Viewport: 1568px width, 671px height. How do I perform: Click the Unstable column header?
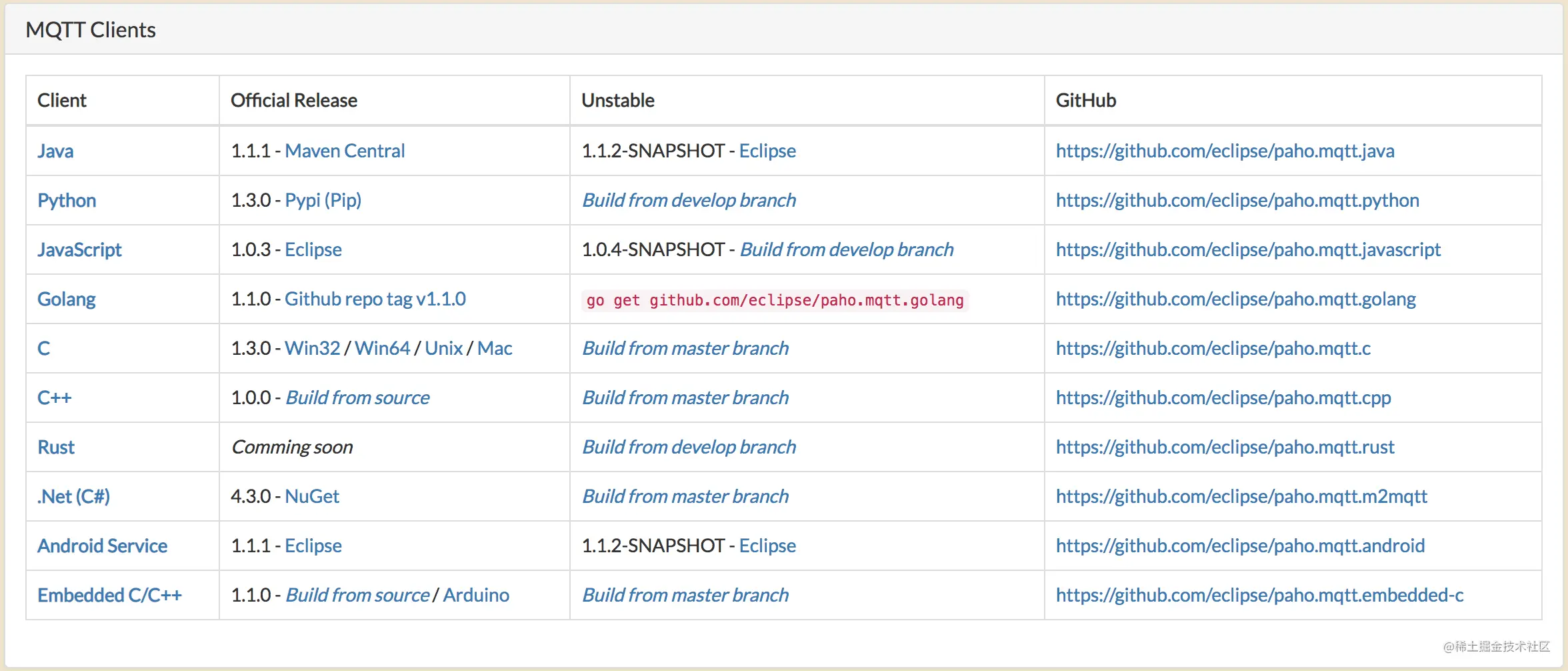pyautogui.click(x=618, y=100)
